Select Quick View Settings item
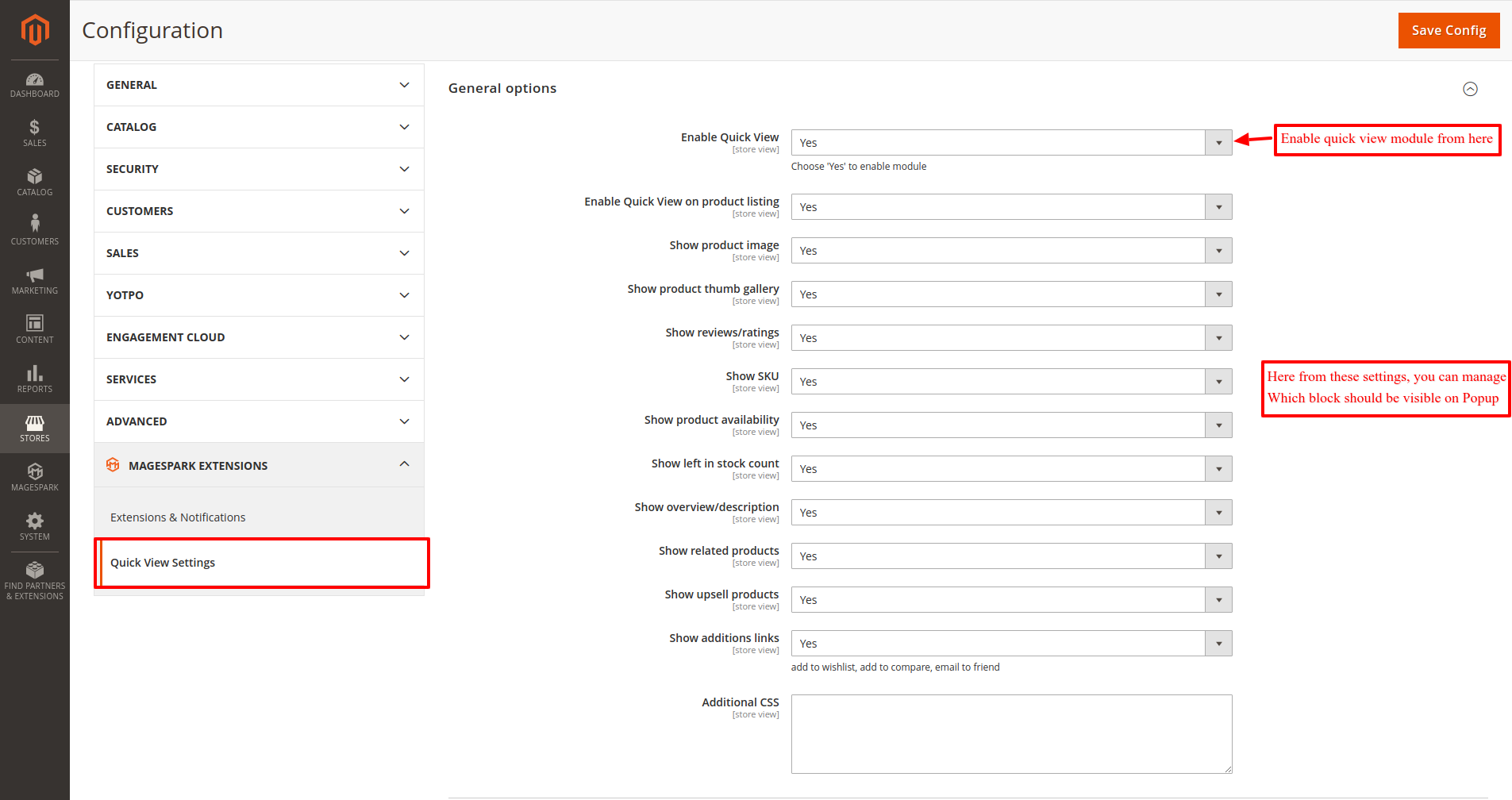This screenshot has height=800, width=1512. coord(262,563)
